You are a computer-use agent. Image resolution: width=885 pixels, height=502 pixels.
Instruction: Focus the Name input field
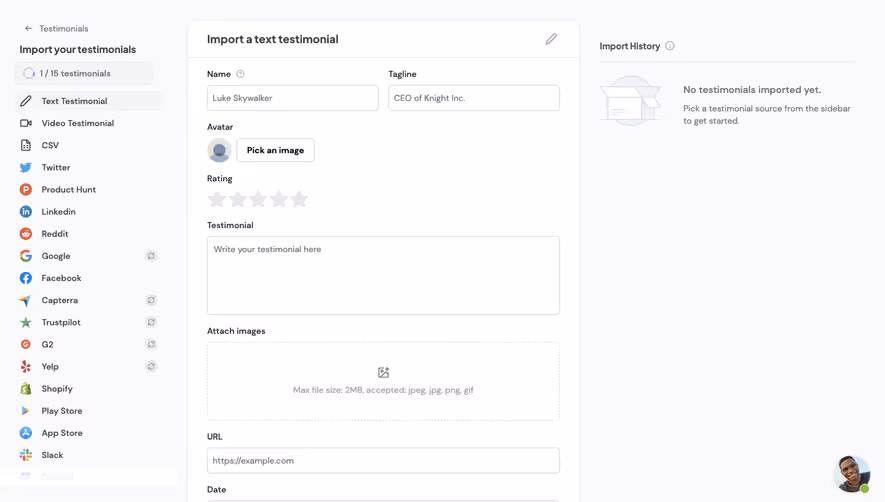point(292,98)
